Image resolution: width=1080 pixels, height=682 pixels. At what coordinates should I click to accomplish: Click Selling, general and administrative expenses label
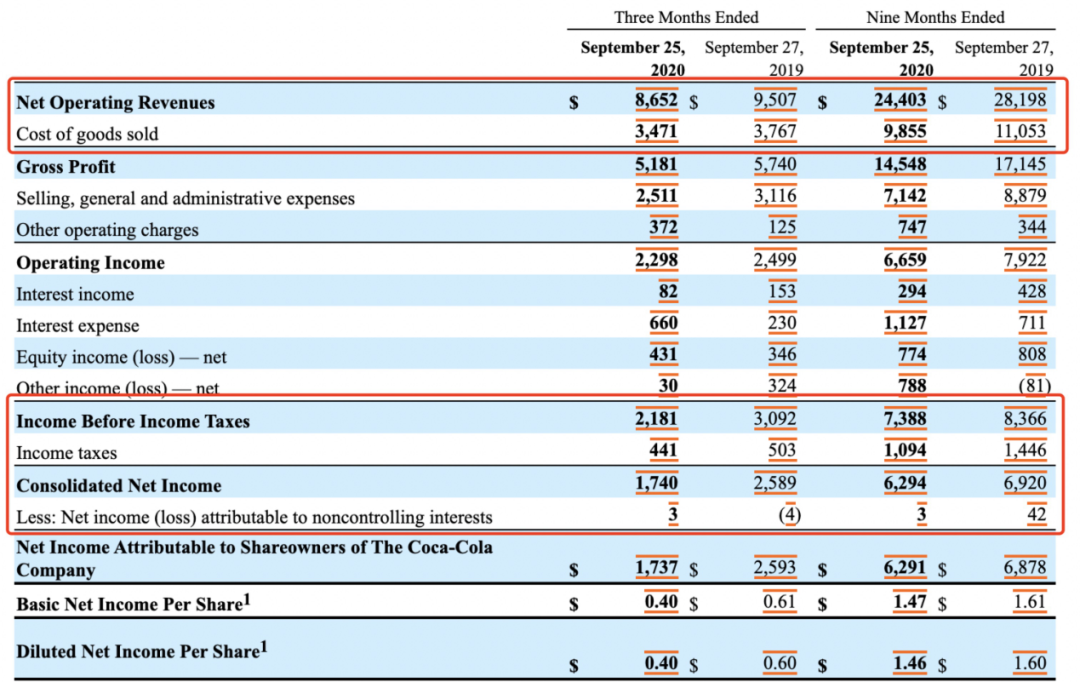(x=185, y=198)
